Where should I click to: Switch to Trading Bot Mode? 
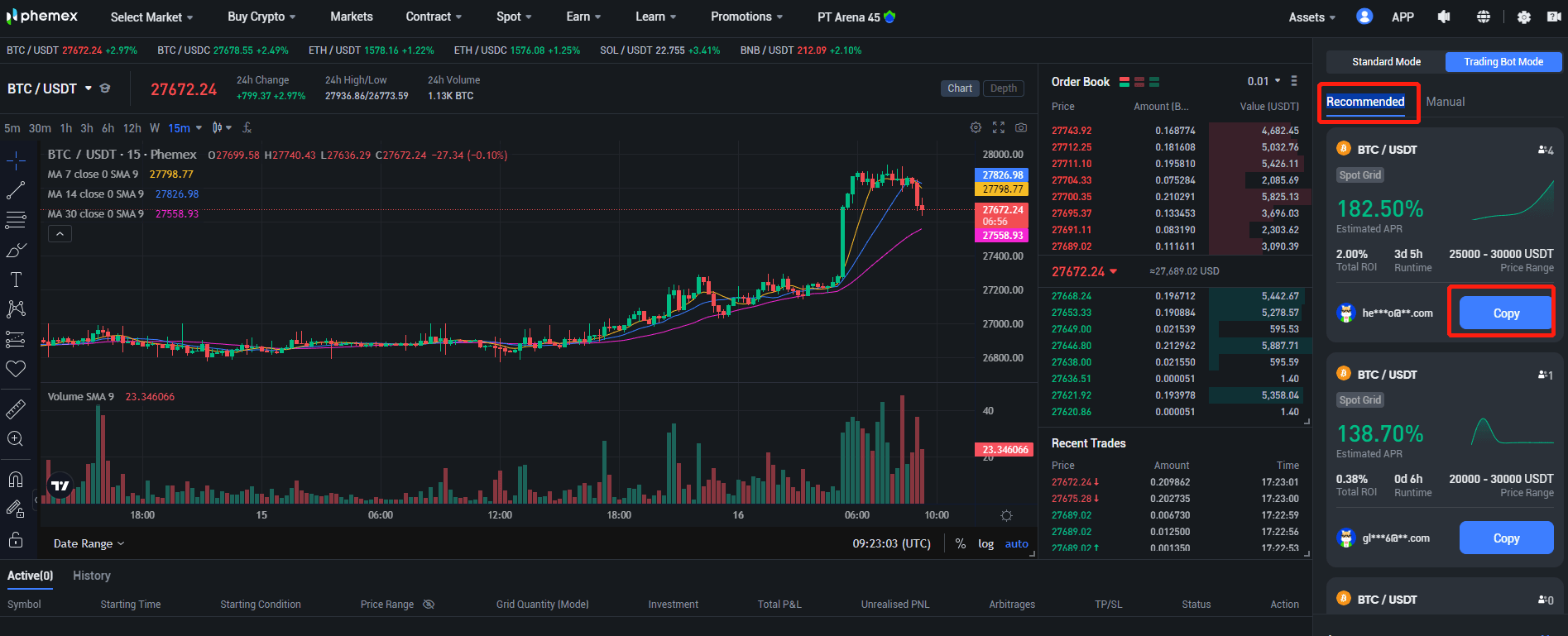(x=1503, y=62)
